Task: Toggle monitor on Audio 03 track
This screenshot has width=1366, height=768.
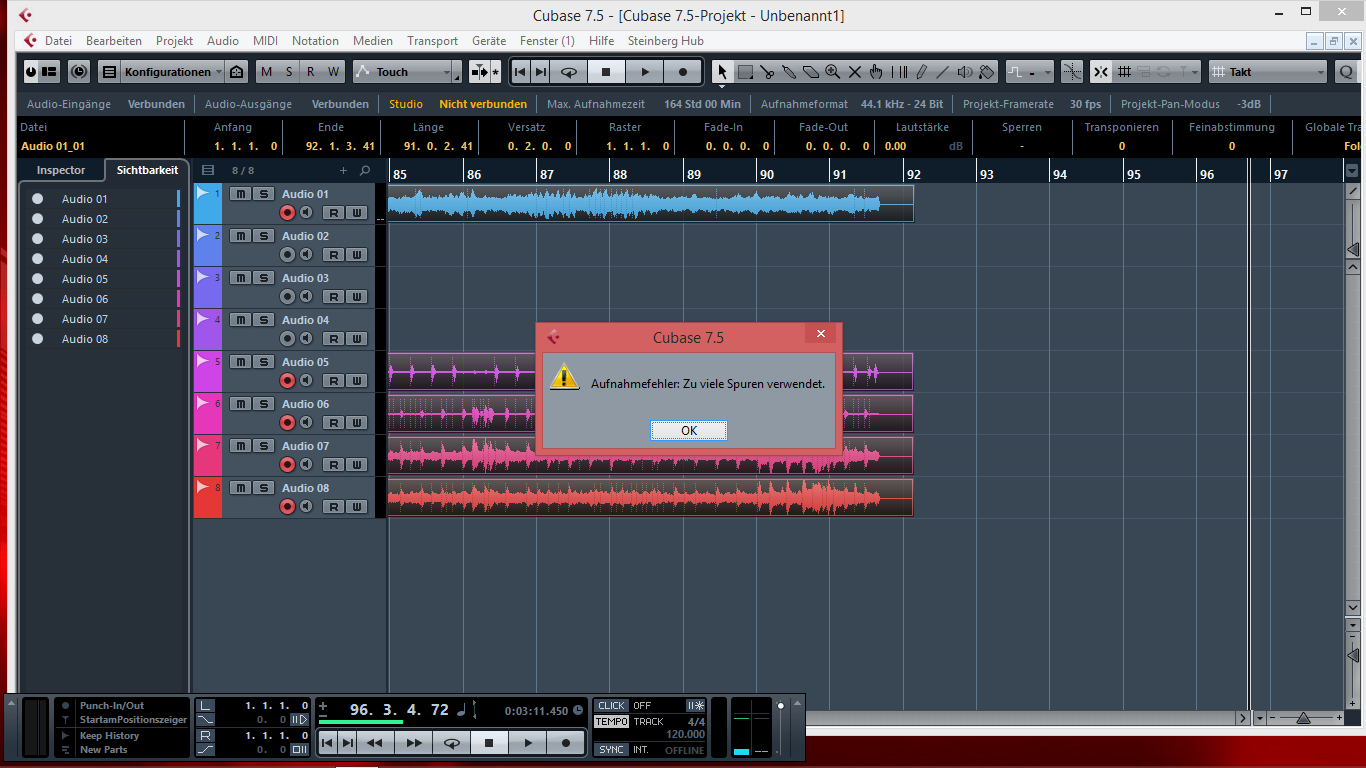Action: [306, 296]
